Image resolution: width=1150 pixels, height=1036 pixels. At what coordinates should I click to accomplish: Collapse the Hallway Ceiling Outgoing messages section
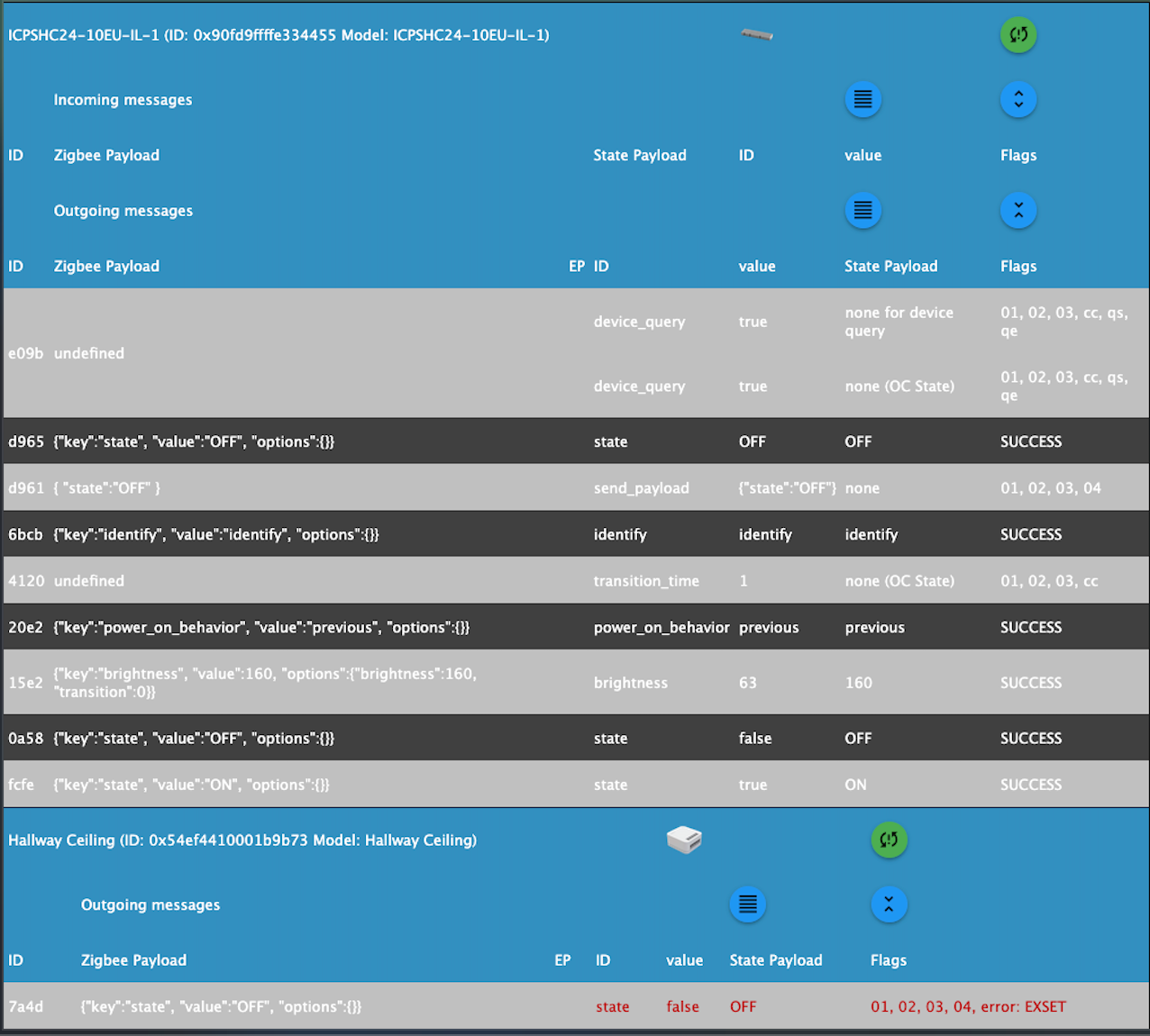pos(889,904)
